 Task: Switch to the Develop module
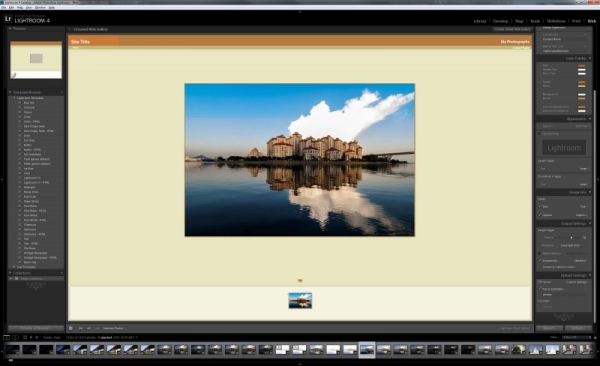[x=501, y=21]
